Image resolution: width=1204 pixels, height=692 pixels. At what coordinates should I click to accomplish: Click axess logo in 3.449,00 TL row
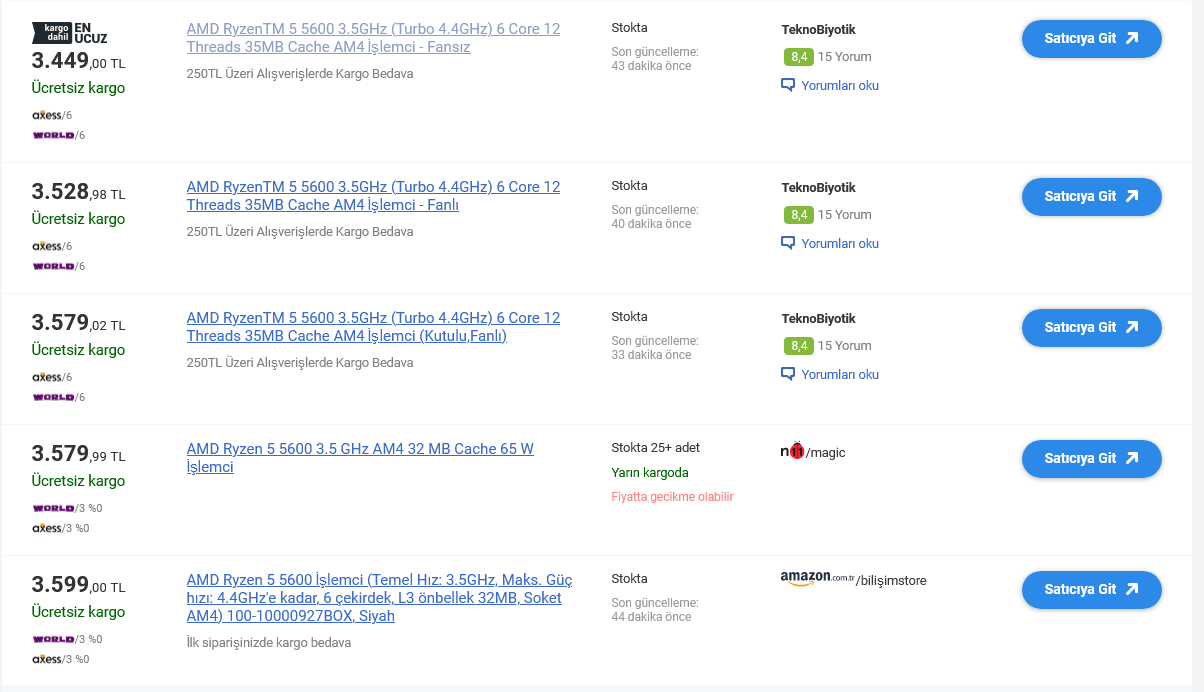48,115
